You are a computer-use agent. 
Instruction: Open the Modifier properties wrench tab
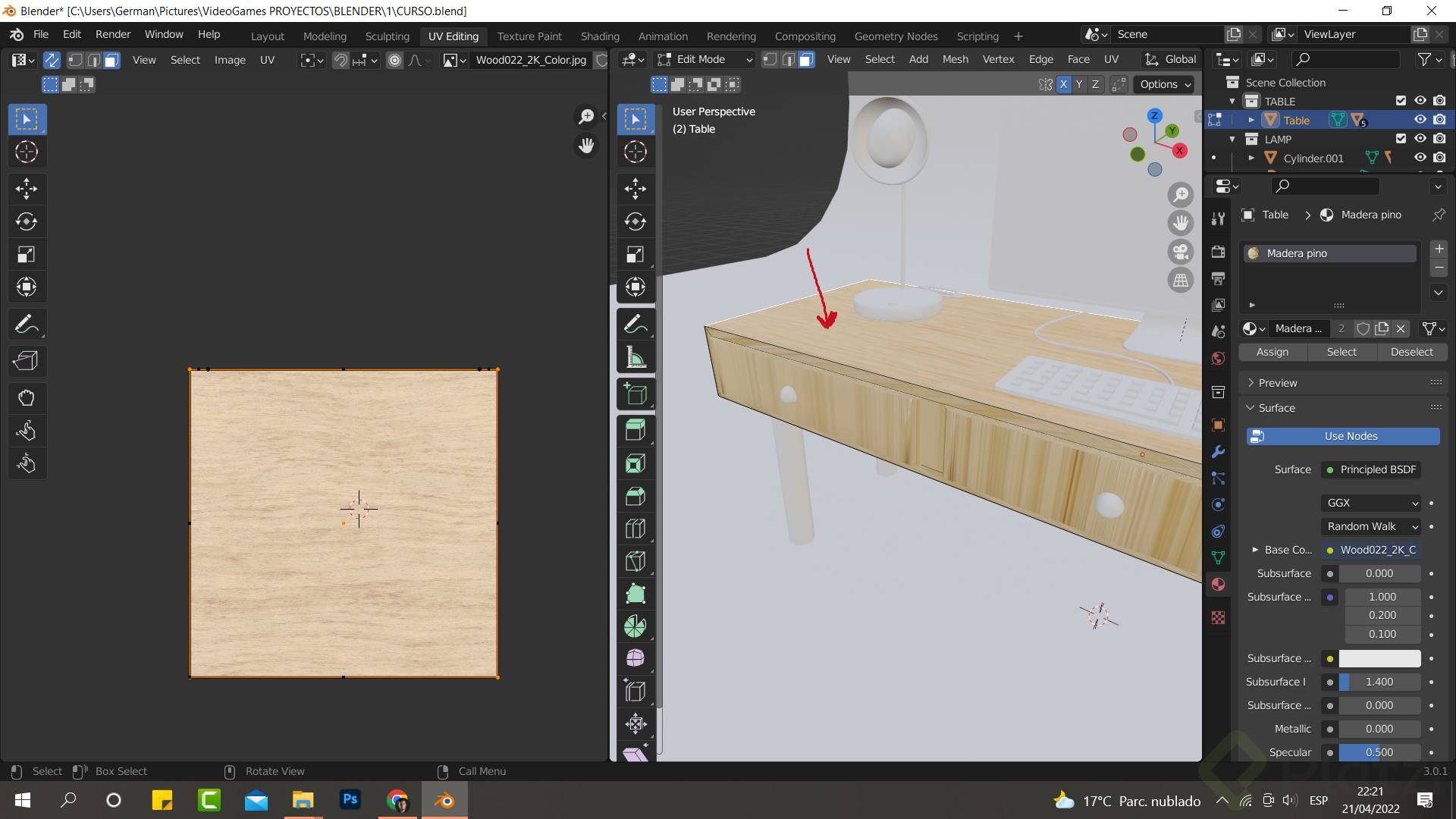pos(1218,452)
